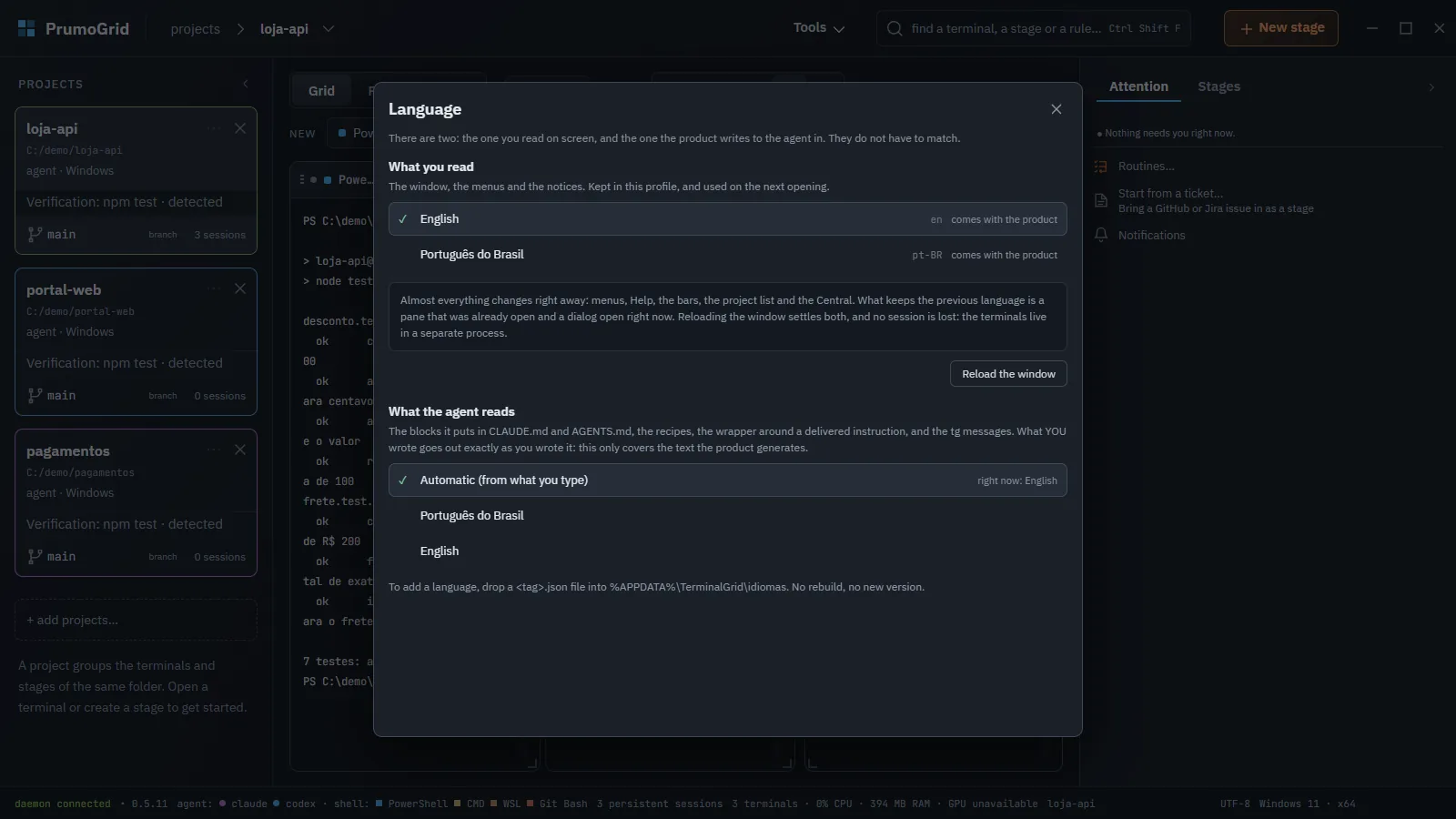
Task: Click the search magnifier icon
Action: pyautogui.click(x=895, y=28)
